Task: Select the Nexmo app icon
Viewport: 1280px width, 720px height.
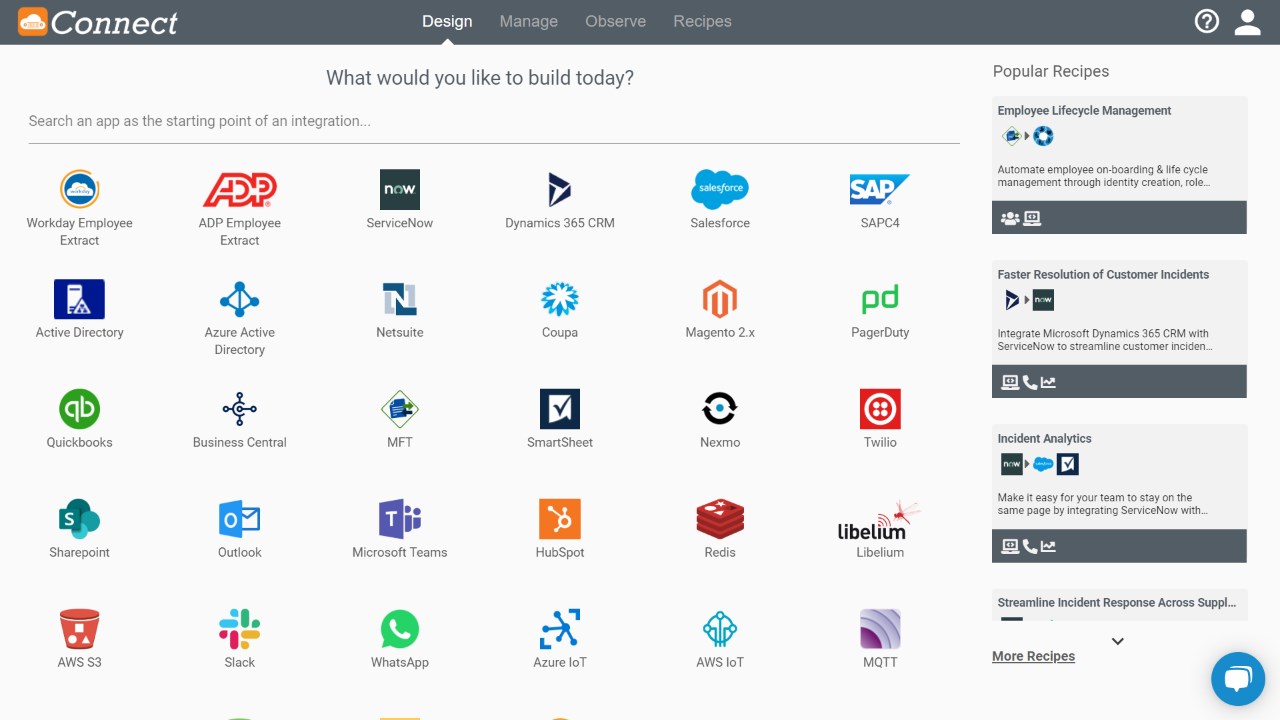Action: click(719, 409)
